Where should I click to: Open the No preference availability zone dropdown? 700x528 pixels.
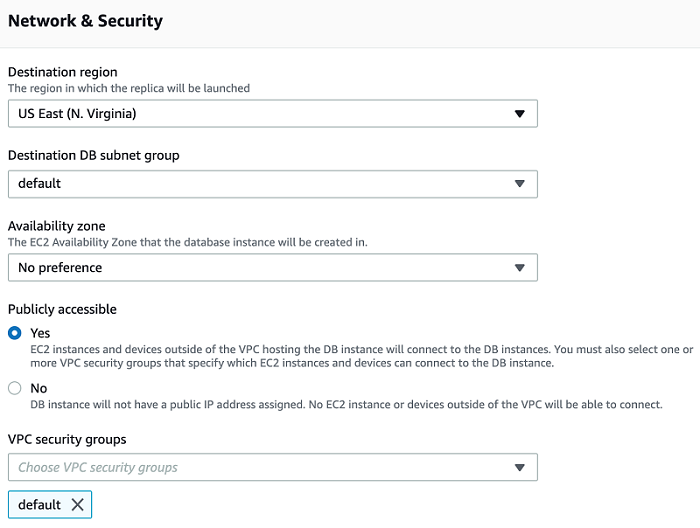click(272, 268)
